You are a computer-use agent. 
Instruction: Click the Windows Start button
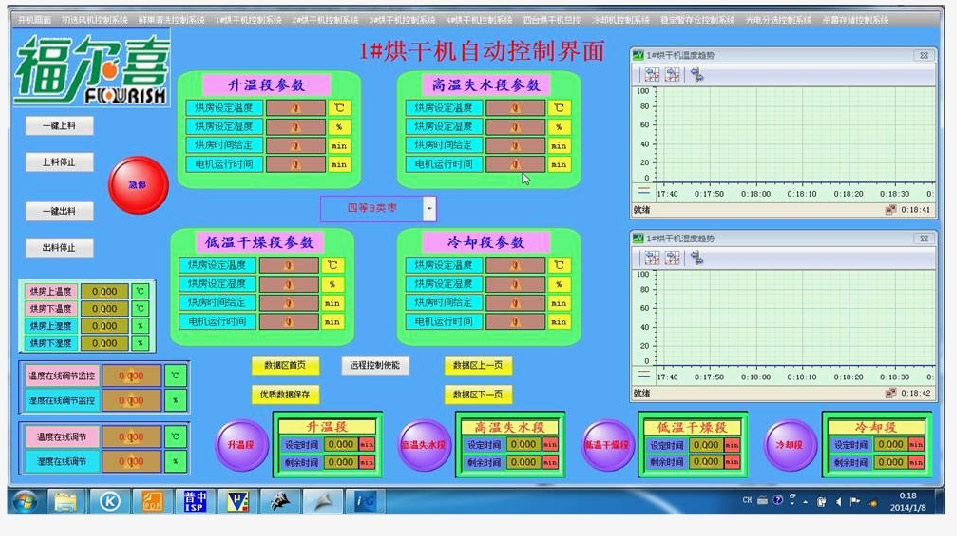click(25, 500)
